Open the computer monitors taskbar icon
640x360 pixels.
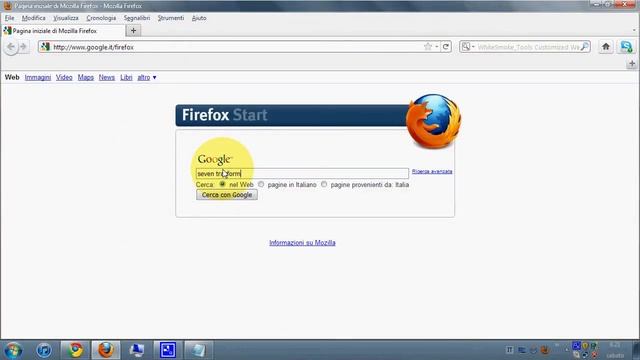point(137,350)
